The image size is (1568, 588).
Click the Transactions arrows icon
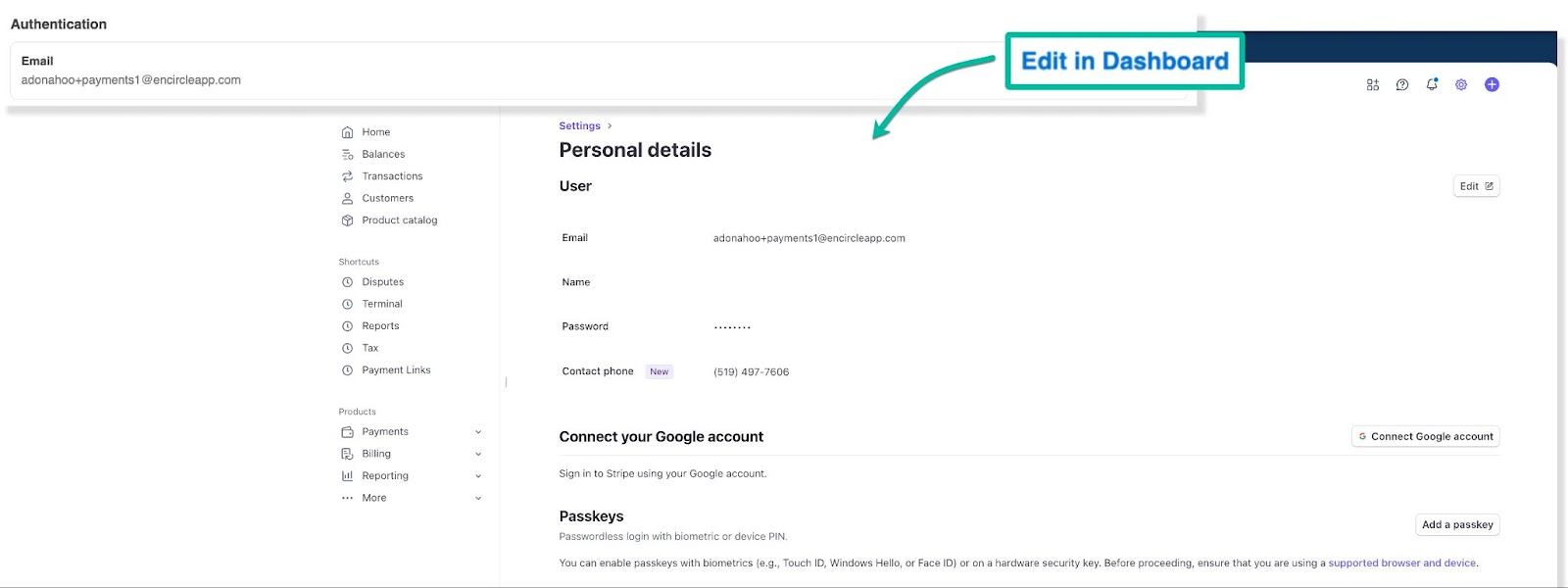tap(347, 176)
